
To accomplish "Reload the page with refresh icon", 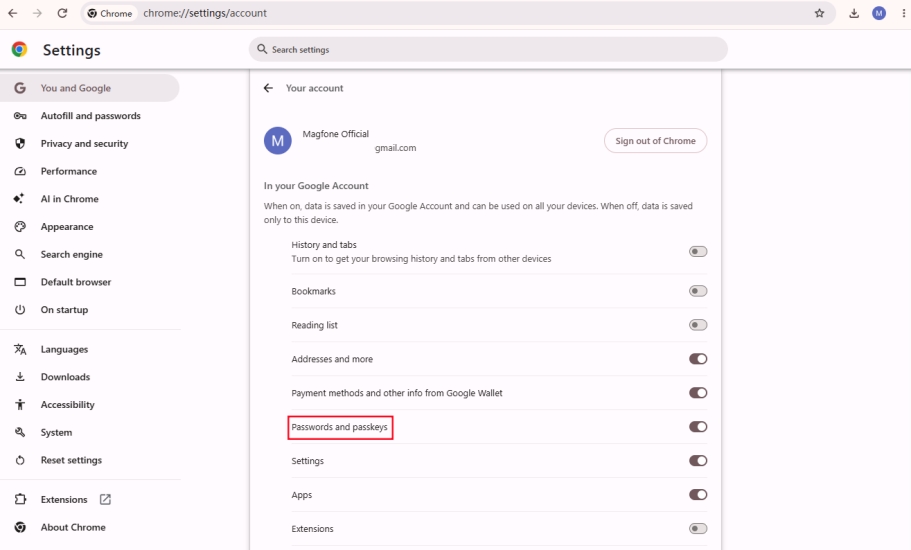I will click(x=62, y=13).
